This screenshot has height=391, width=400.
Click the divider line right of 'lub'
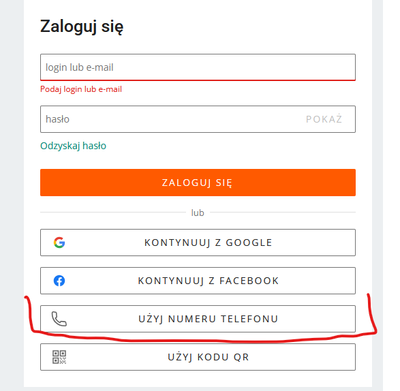coord(283,212)
